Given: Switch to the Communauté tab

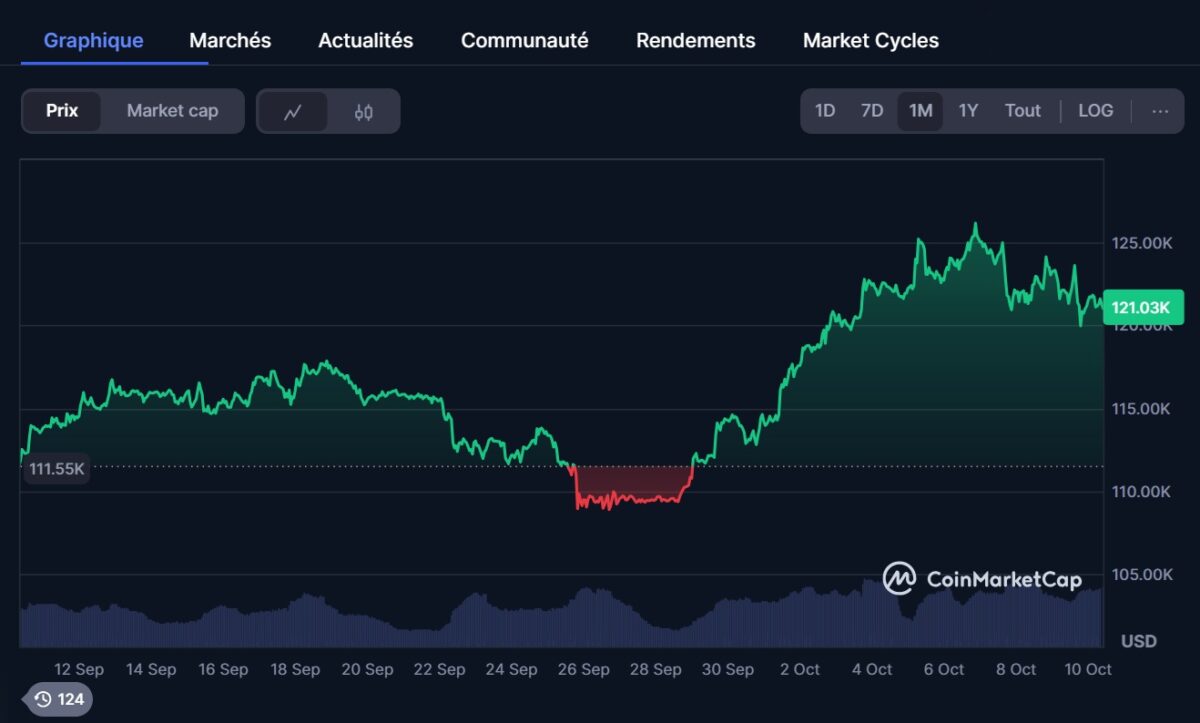Looking at the screenshot, I should 524,41.
